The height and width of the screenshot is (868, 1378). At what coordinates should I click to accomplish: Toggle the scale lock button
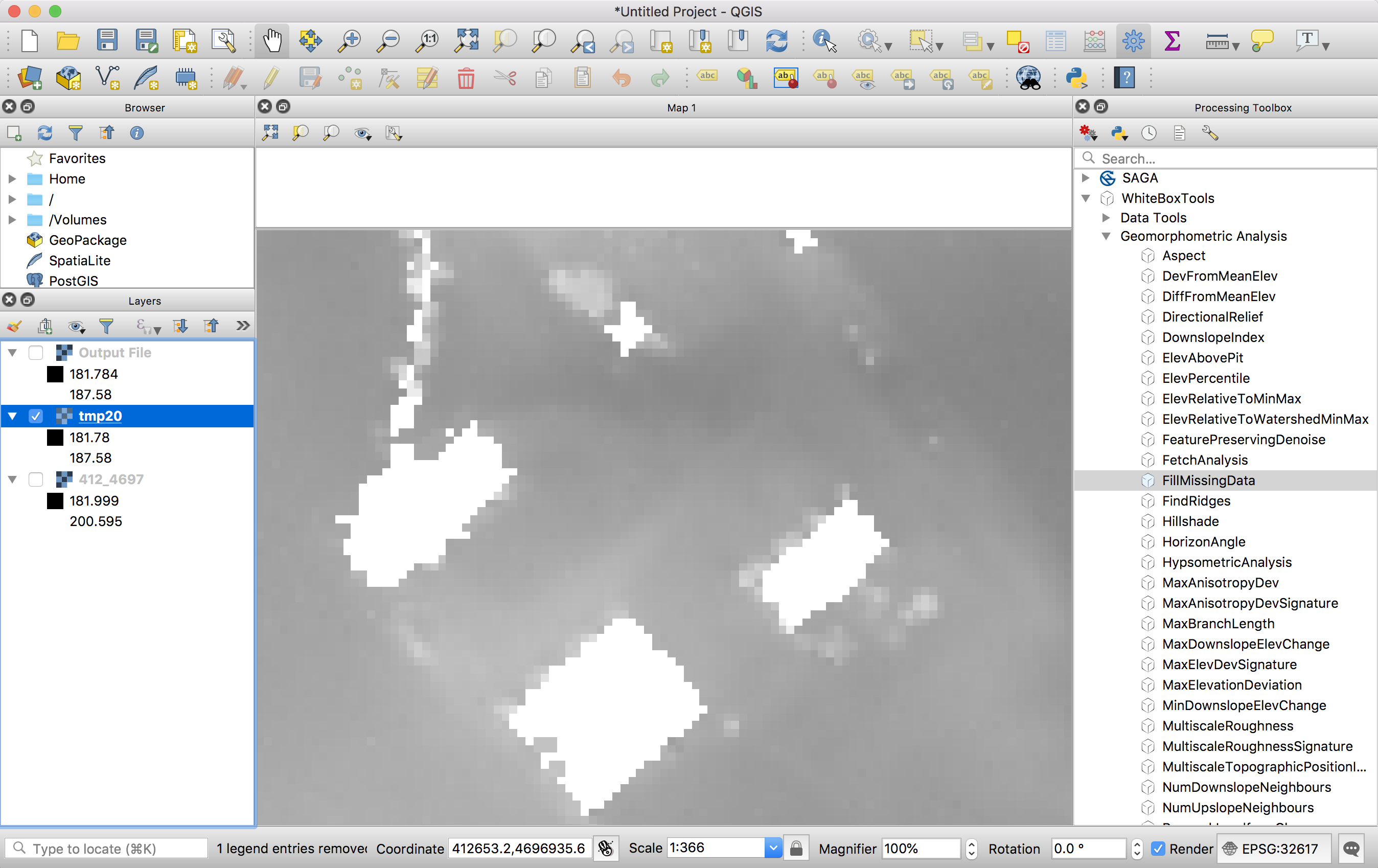coord(796,848)
